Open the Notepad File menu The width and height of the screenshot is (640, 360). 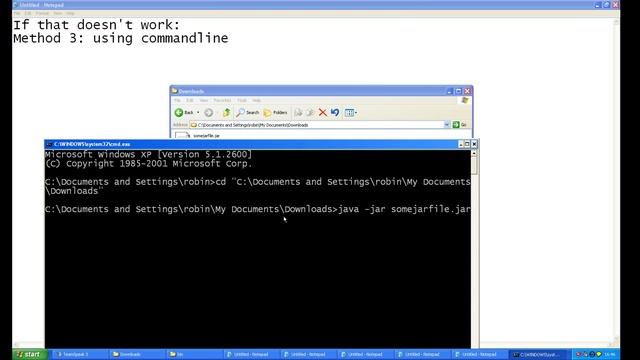[17, 13]
